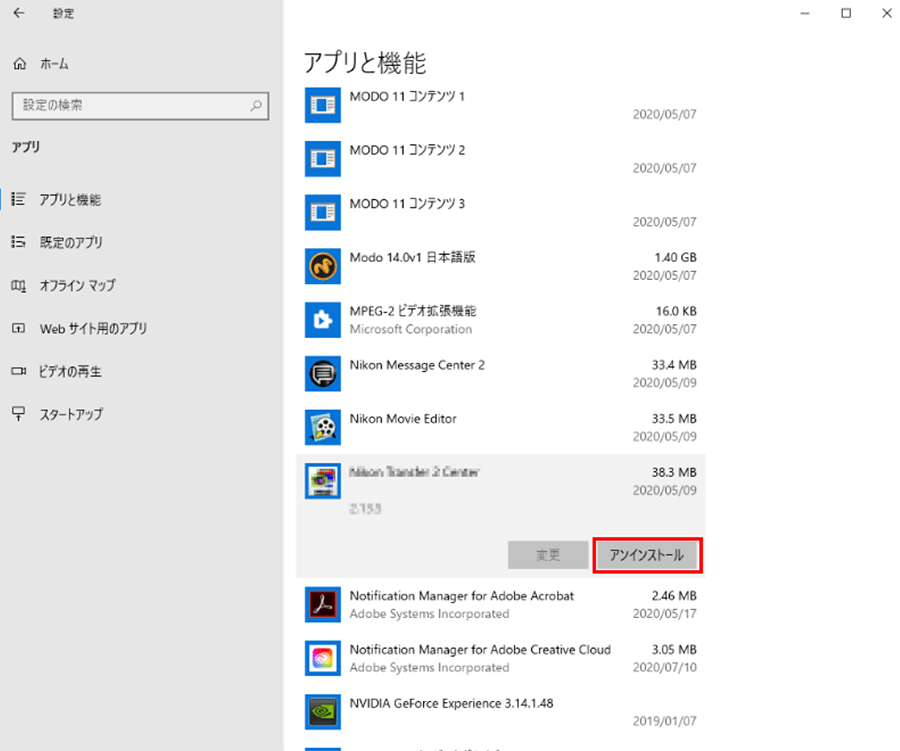Click MODO 11 コンテンツ 2 app icon
Image resolution: width=900 pixels, height=751 pixels.
point(323,159)
